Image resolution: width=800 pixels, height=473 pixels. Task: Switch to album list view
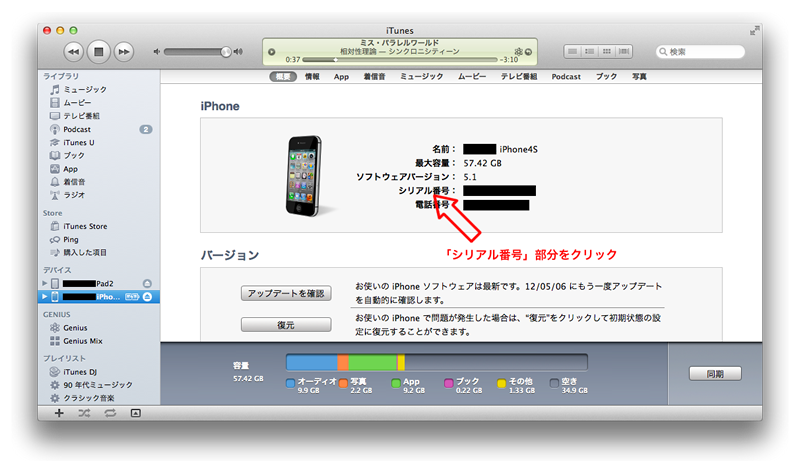click(589, 51)
